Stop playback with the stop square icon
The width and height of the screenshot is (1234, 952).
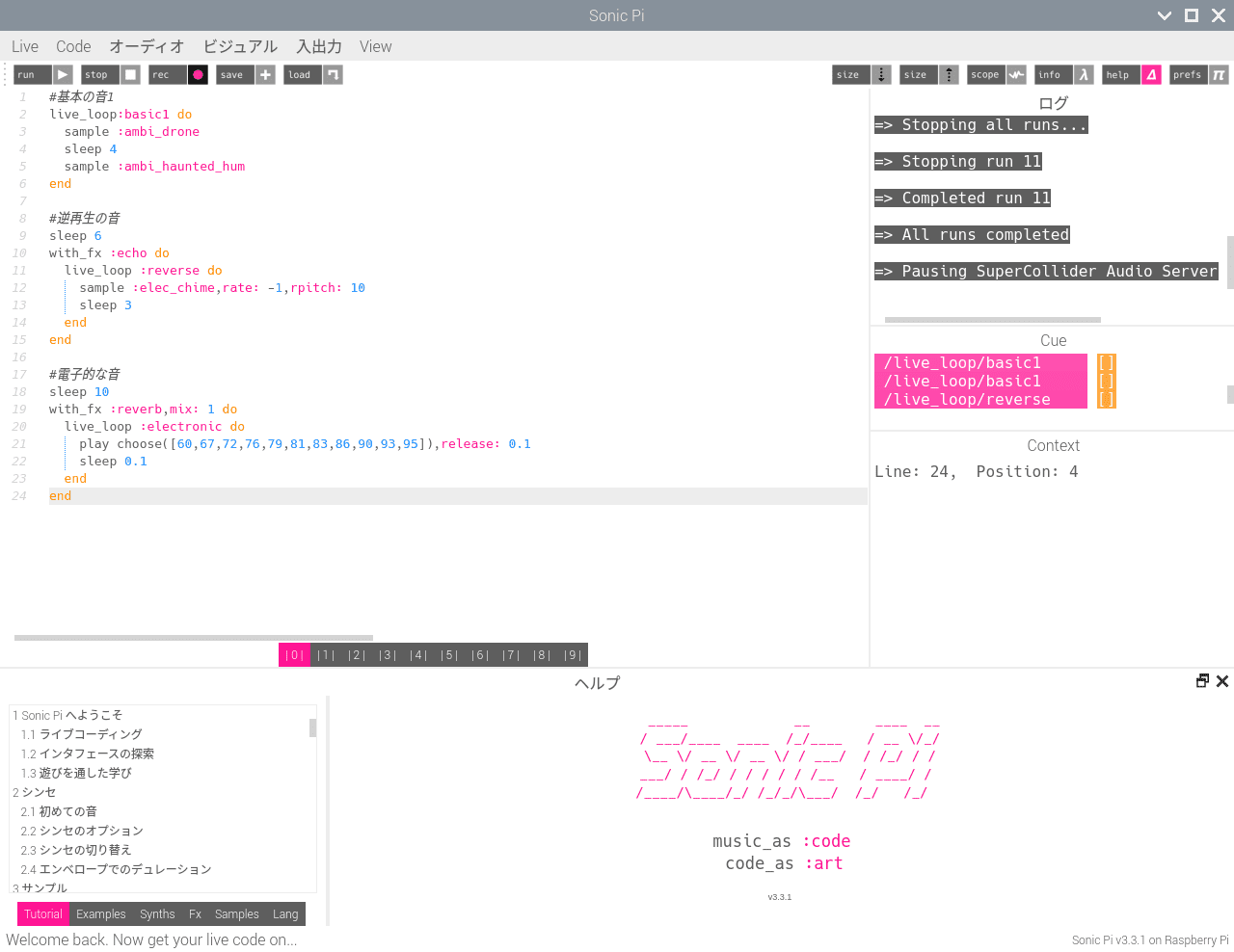coord(131,74)
